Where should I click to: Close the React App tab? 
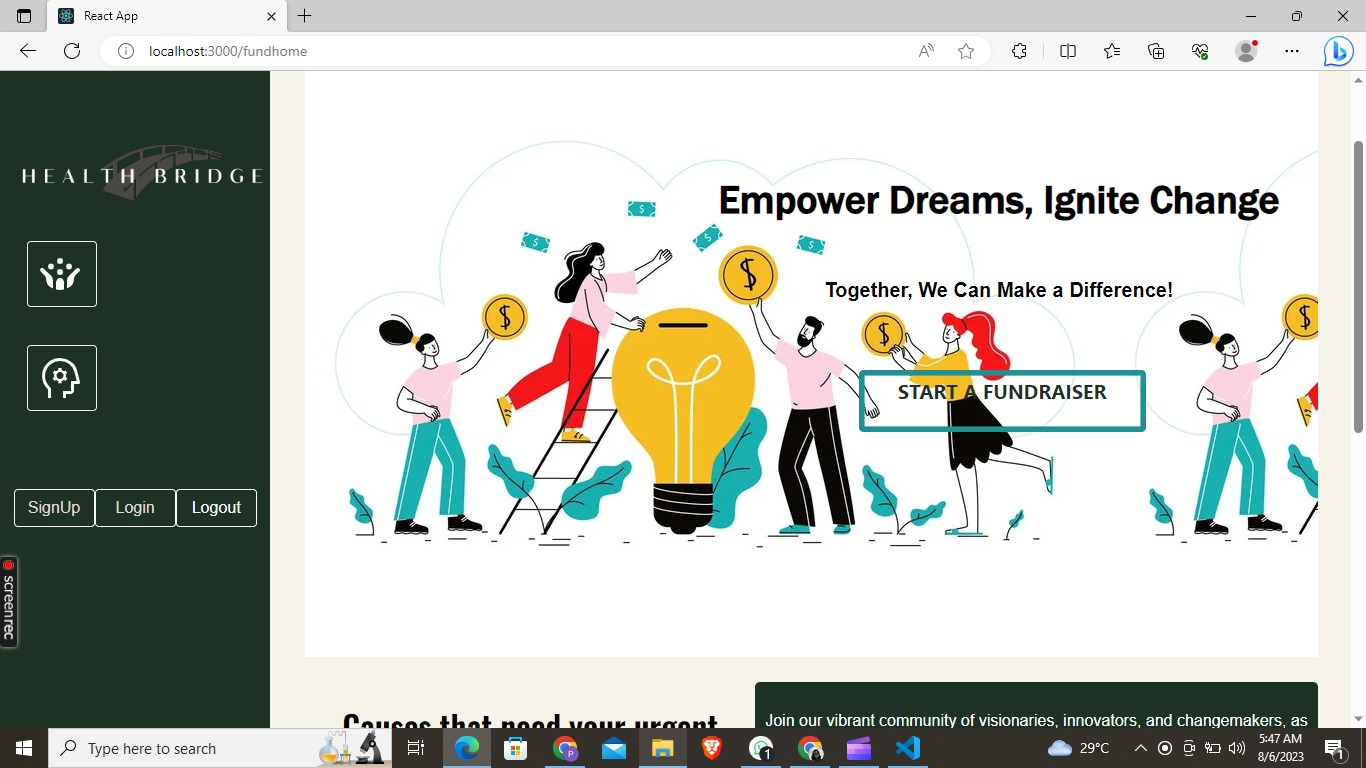click(271, 16)
